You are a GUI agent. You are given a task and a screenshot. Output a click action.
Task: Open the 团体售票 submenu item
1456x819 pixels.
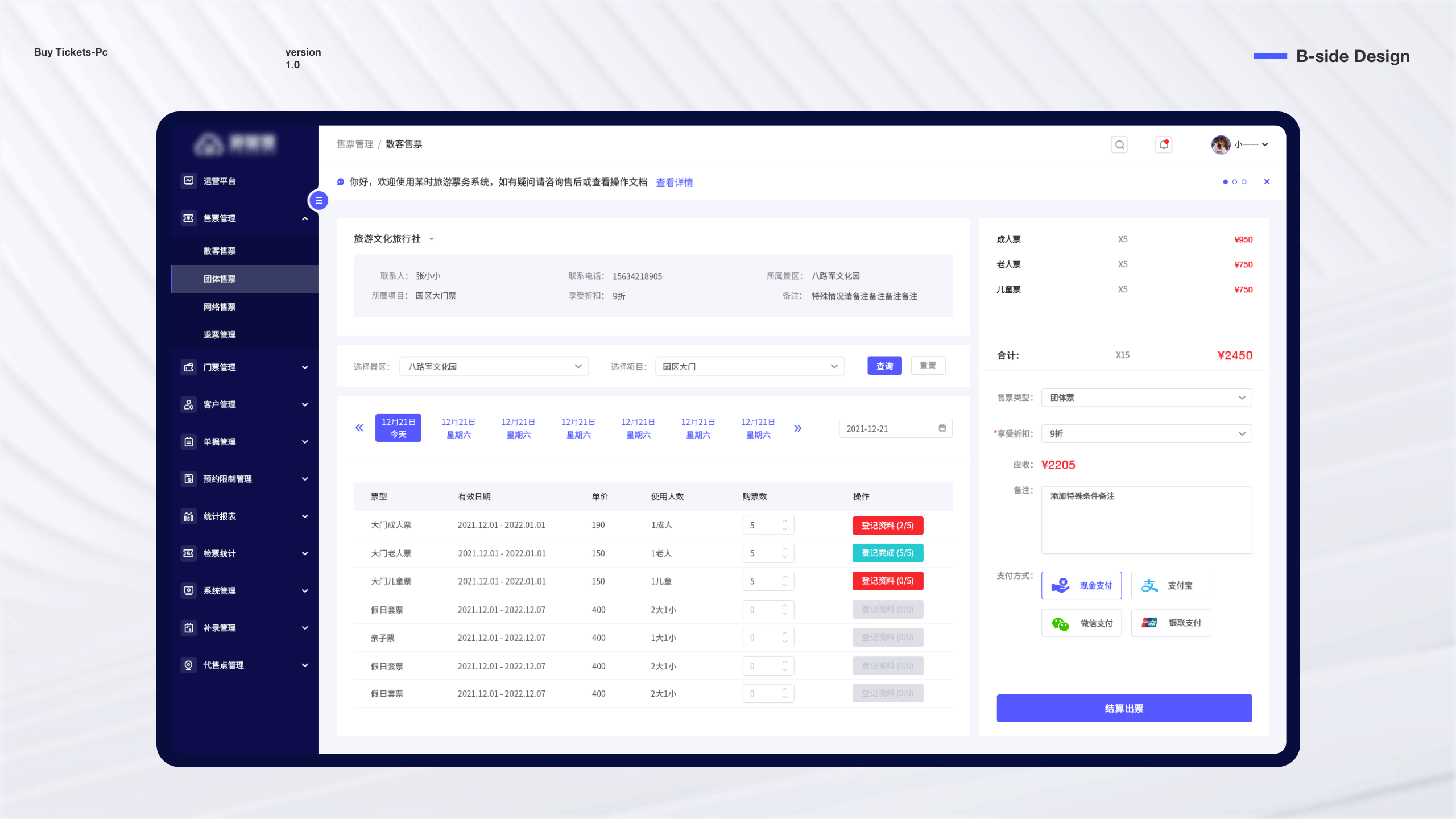[x=245, y=279]
